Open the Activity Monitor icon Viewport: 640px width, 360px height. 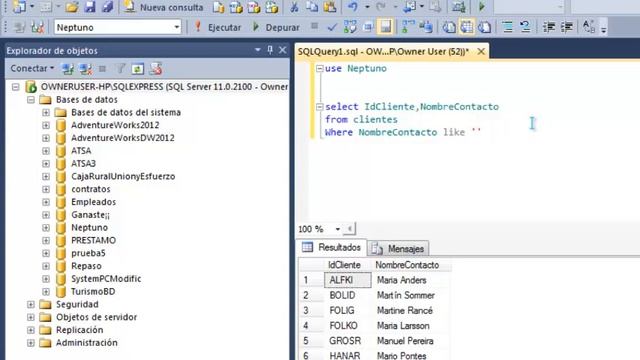[458, 7]
